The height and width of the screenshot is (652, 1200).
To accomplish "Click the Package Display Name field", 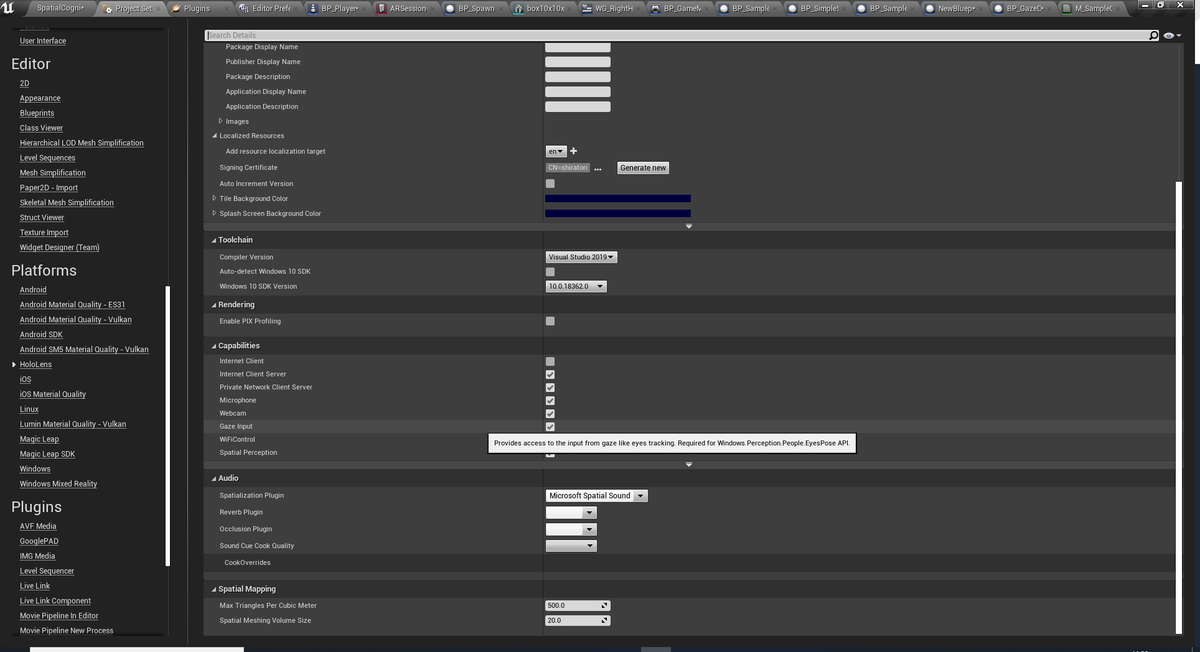I will click(578, 47).
